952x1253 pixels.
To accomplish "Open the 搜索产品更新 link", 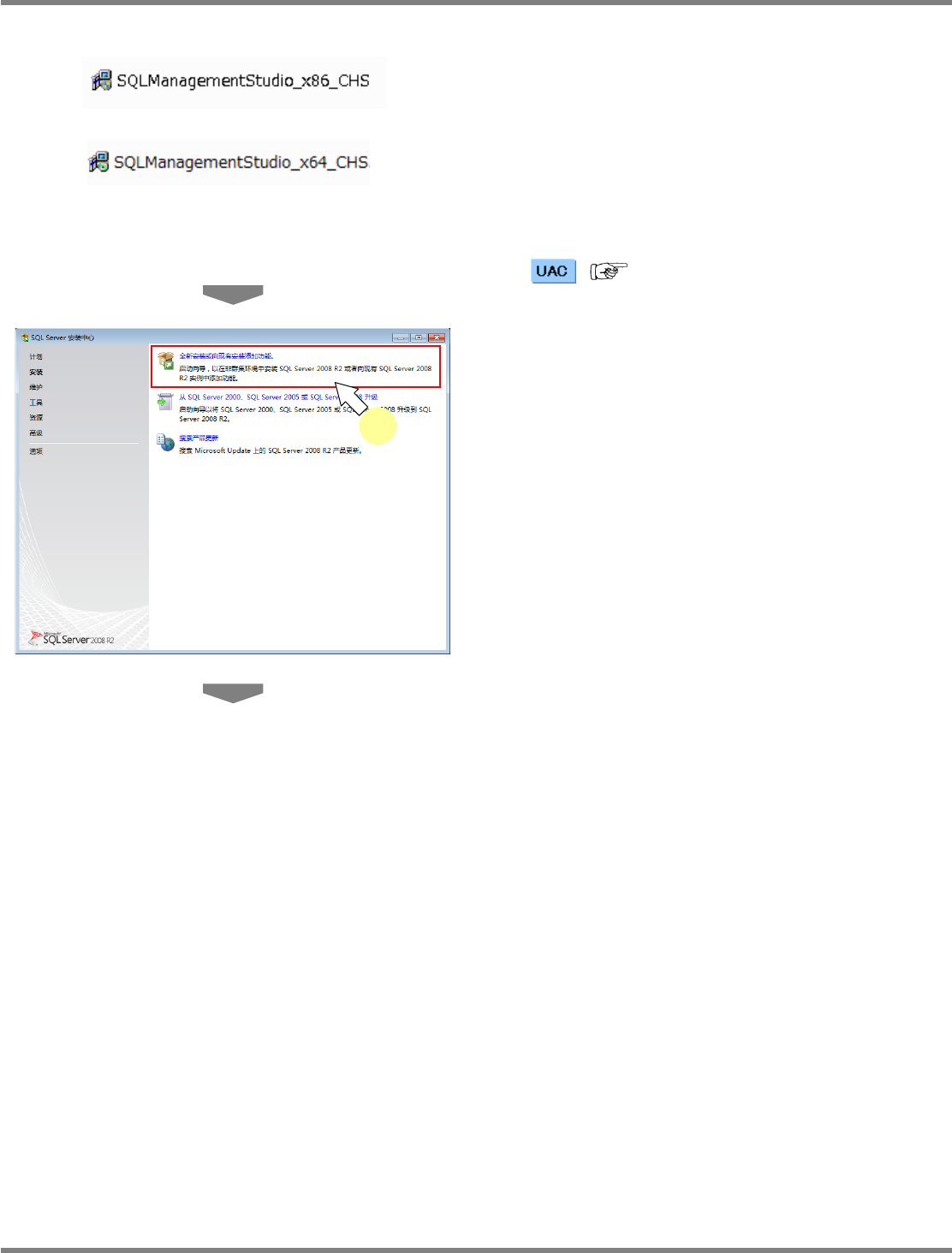I will point(199,439).
